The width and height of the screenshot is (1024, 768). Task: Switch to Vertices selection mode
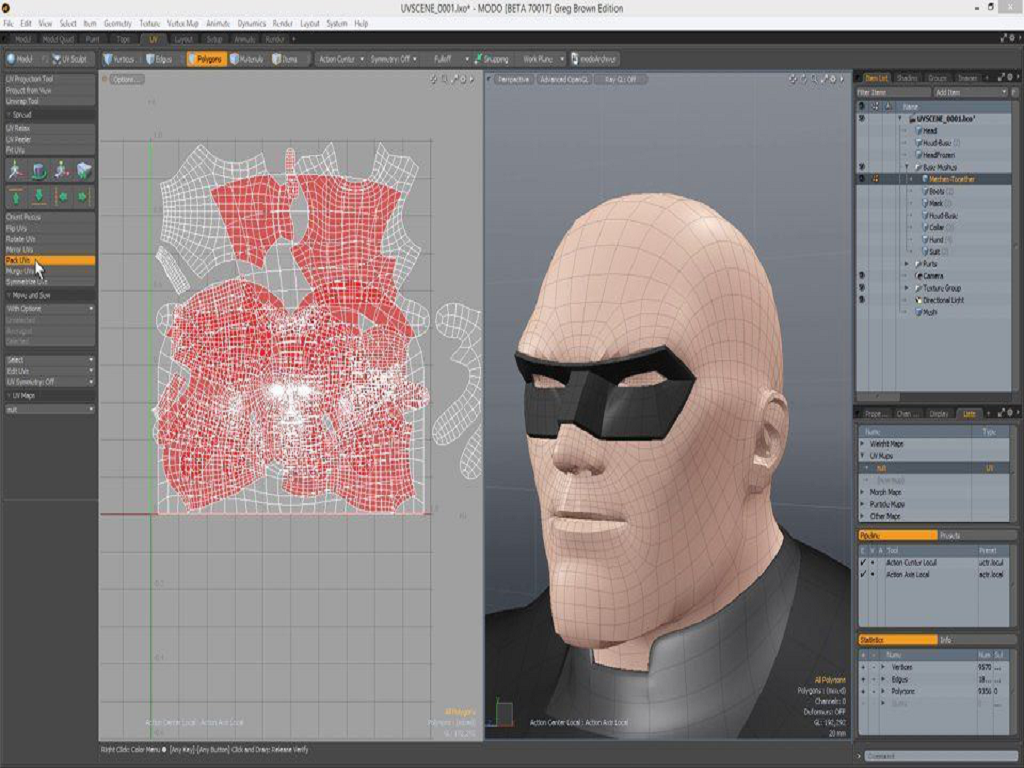click(119, 59)
